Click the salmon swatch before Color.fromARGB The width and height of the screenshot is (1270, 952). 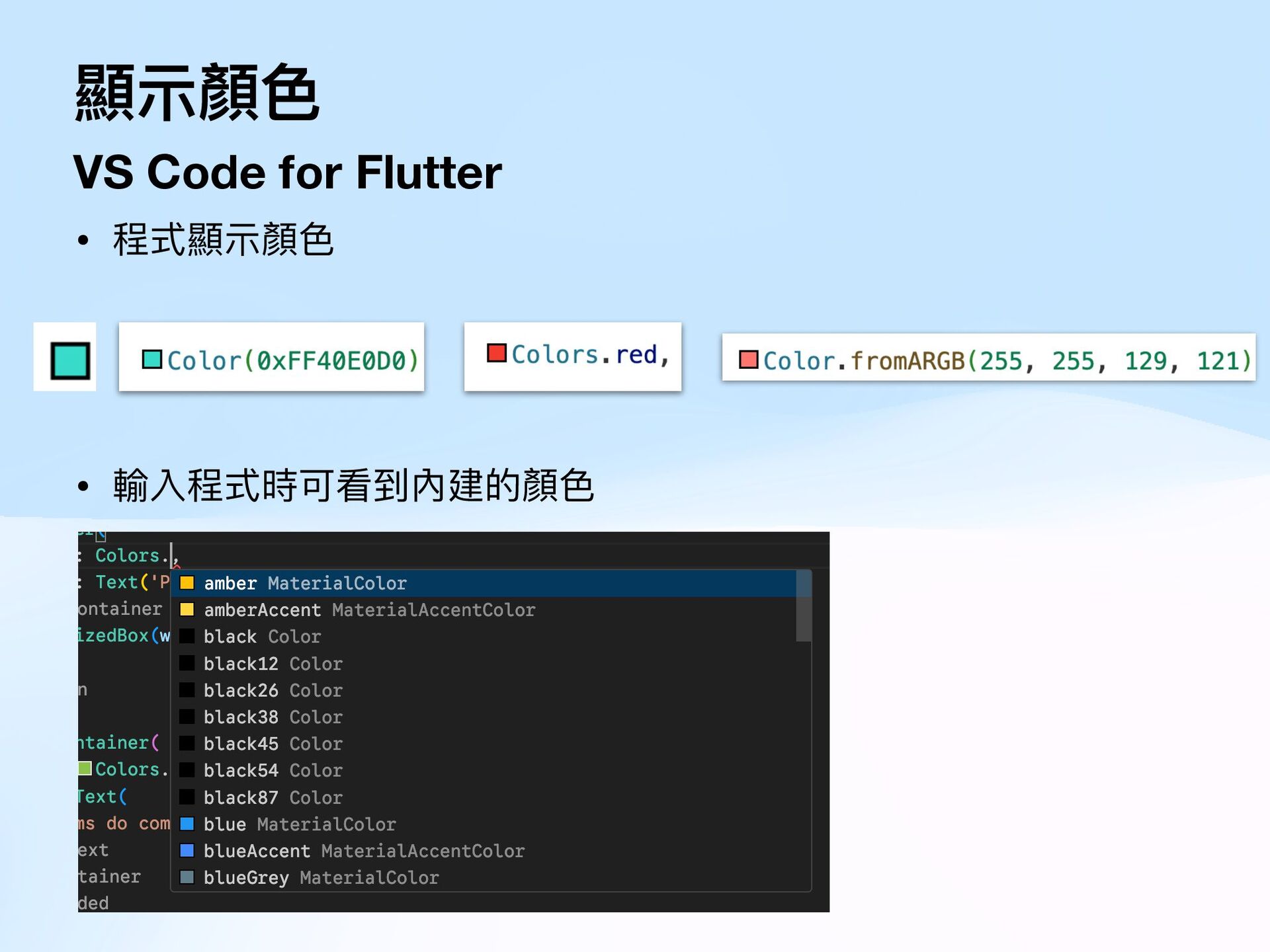click(748, 360)
